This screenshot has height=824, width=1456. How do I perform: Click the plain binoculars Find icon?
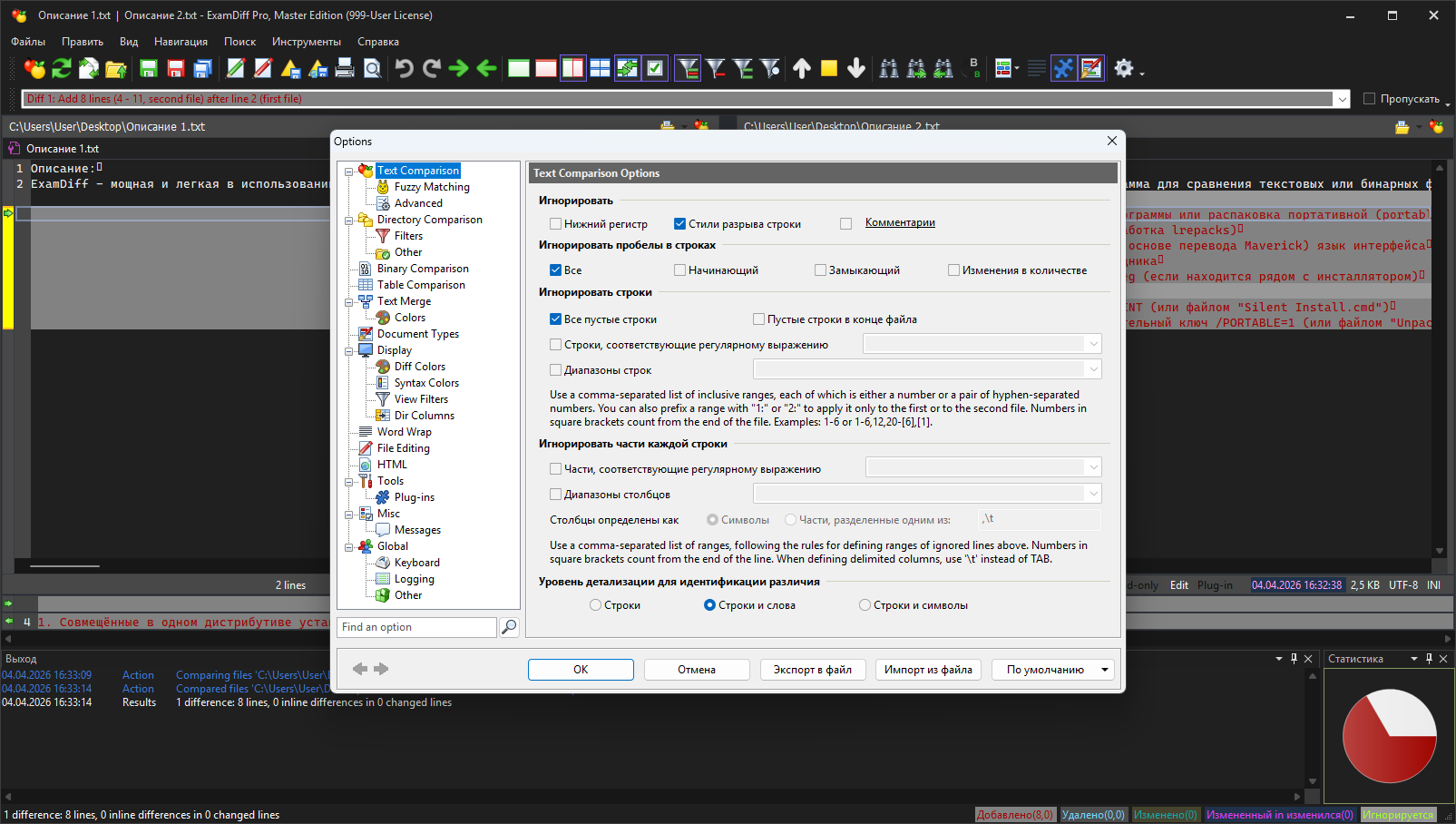pyautogui.click(x=889, y=68)
